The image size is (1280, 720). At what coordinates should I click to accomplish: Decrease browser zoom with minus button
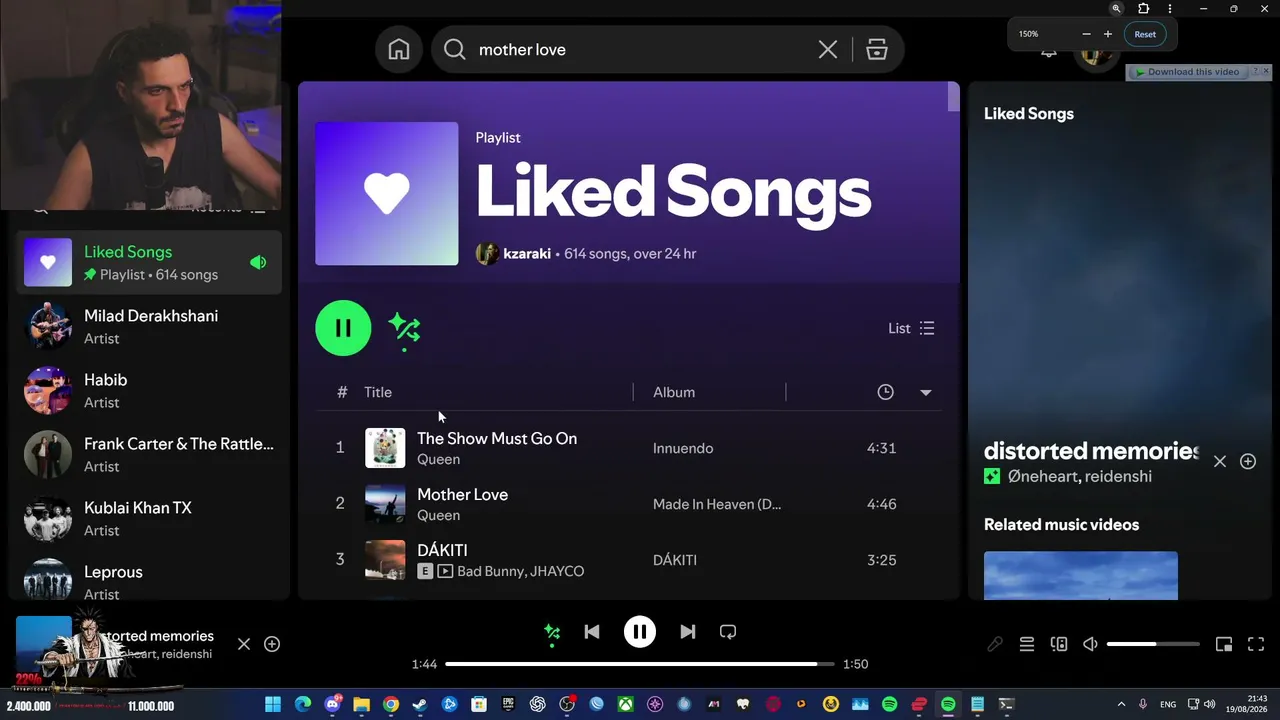click(x=1086, y=34)
